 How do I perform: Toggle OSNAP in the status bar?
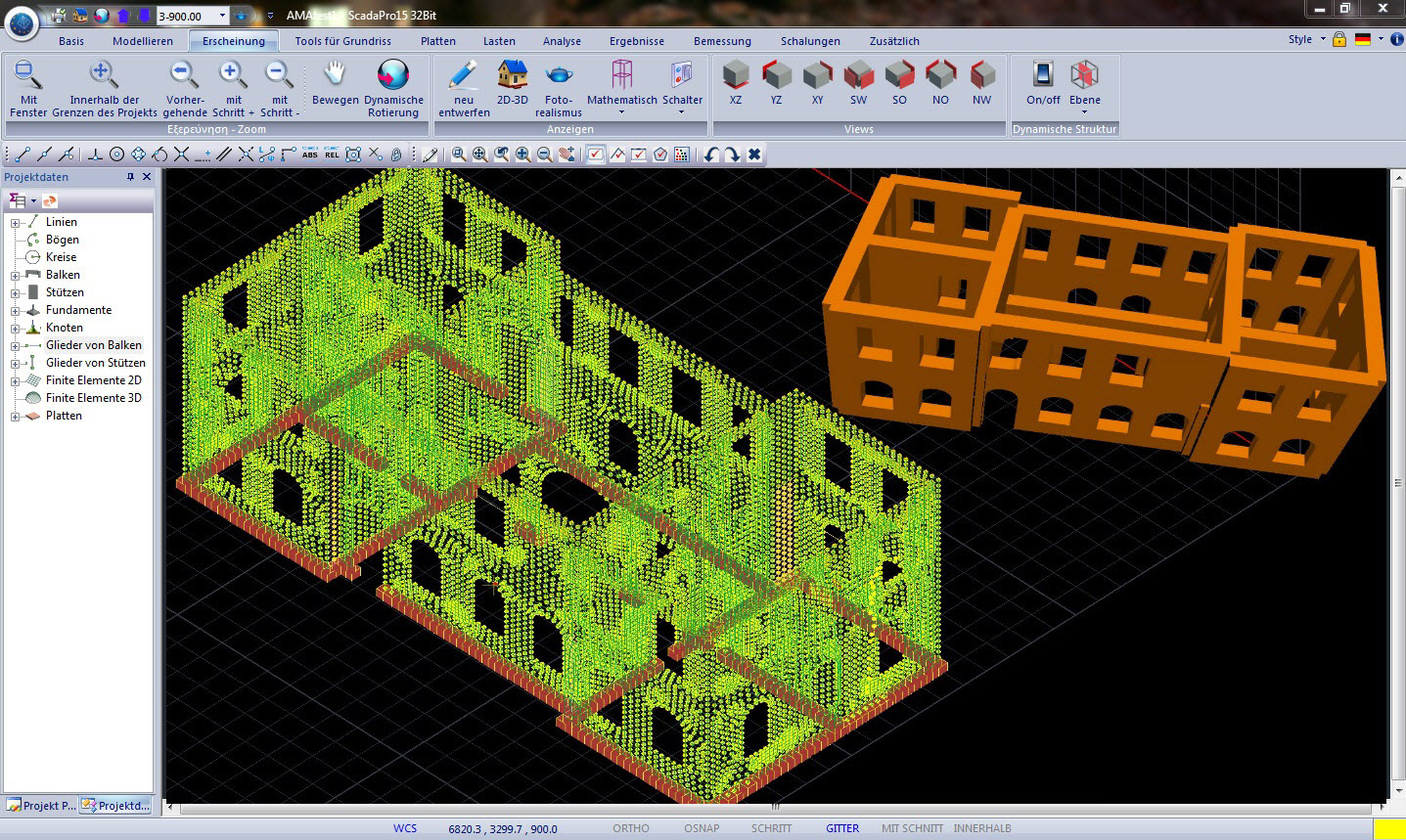(701, 828)
